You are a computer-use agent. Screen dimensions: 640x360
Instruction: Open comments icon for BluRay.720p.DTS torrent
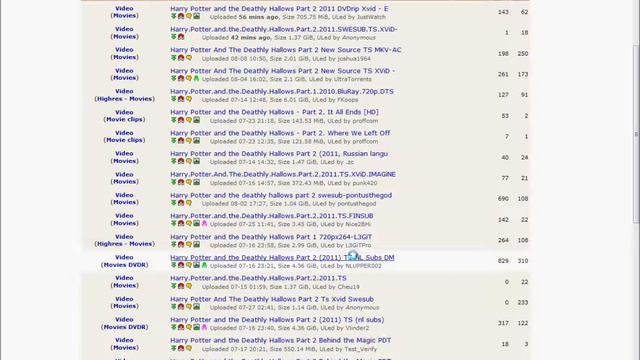[189, 99]
